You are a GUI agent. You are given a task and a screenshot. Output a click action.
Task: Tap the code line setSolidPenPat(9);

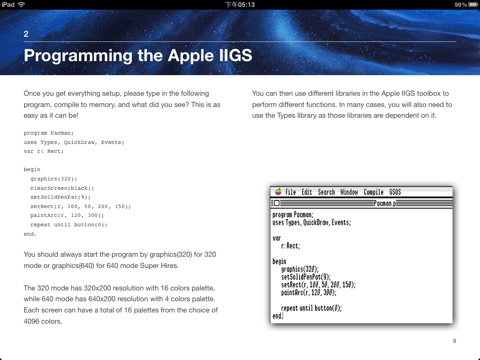(x=60, y=197)
